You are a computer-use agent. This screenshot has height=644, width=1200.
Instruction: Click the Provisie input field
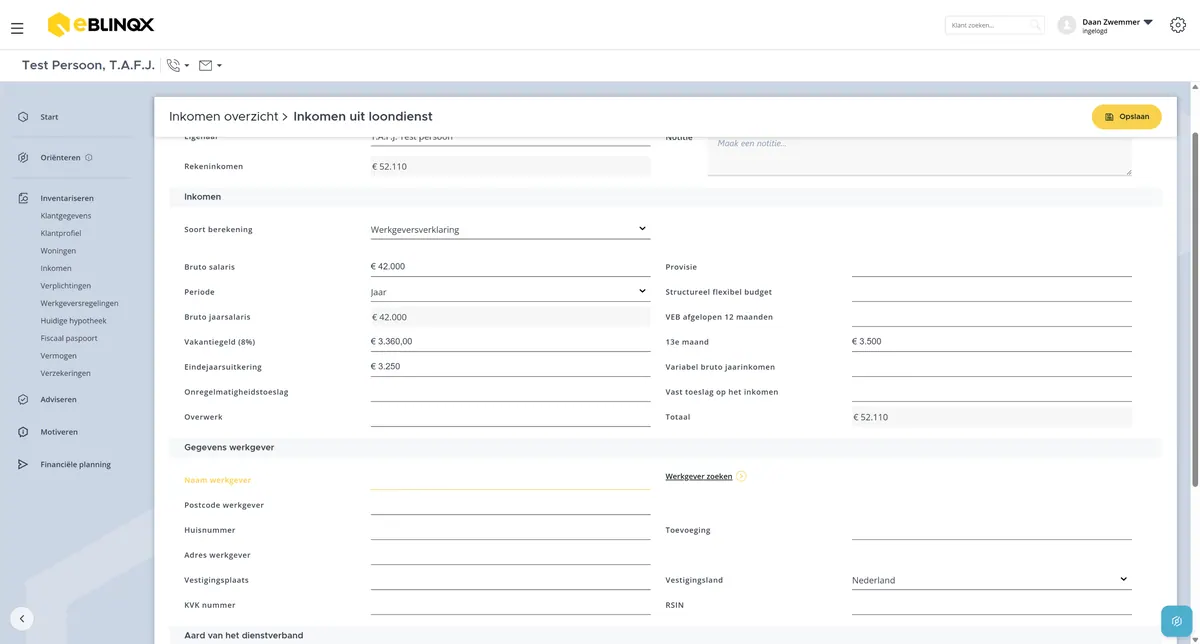coord(991,267)
